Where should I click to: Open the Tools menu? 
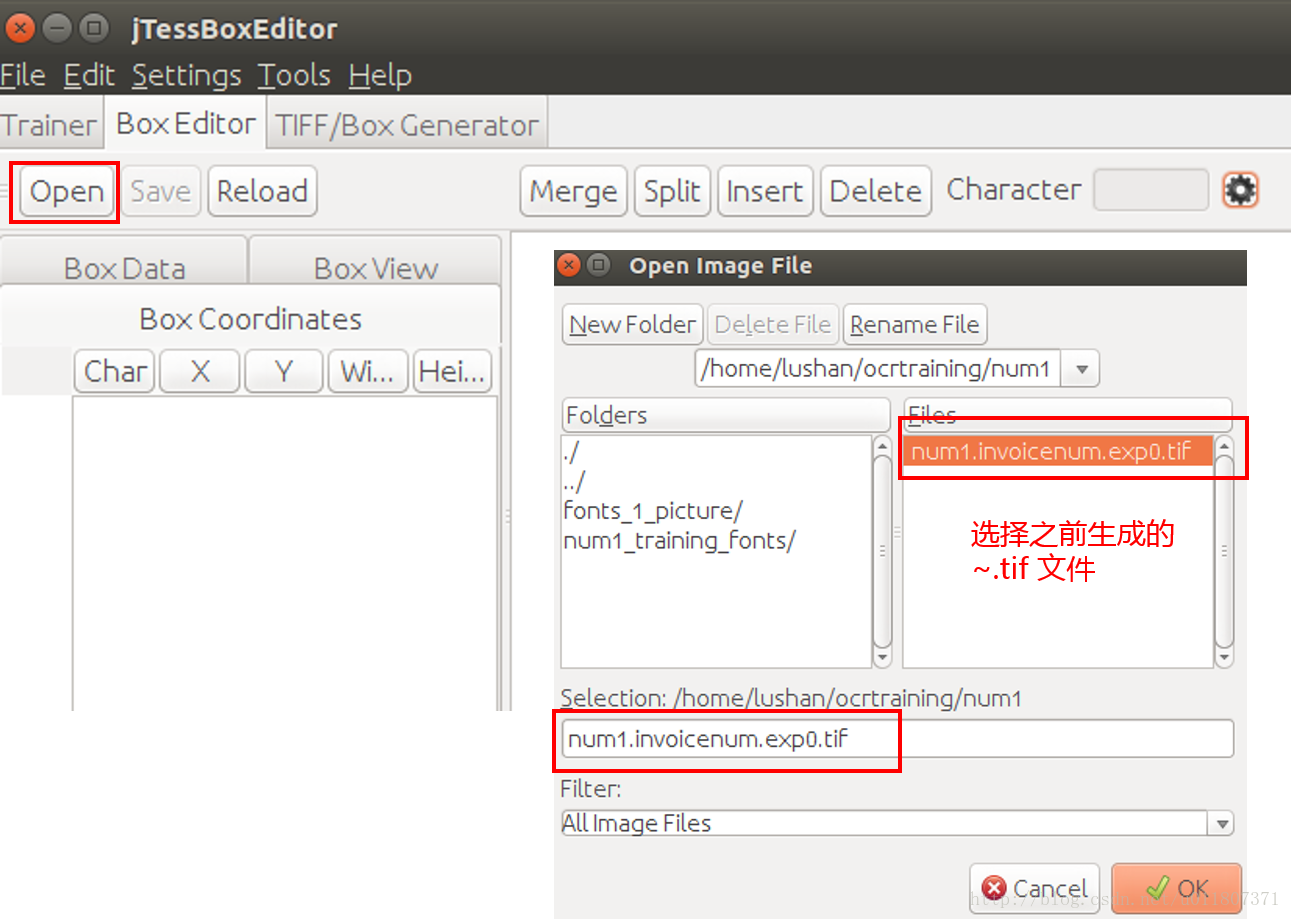pos(294,76)
